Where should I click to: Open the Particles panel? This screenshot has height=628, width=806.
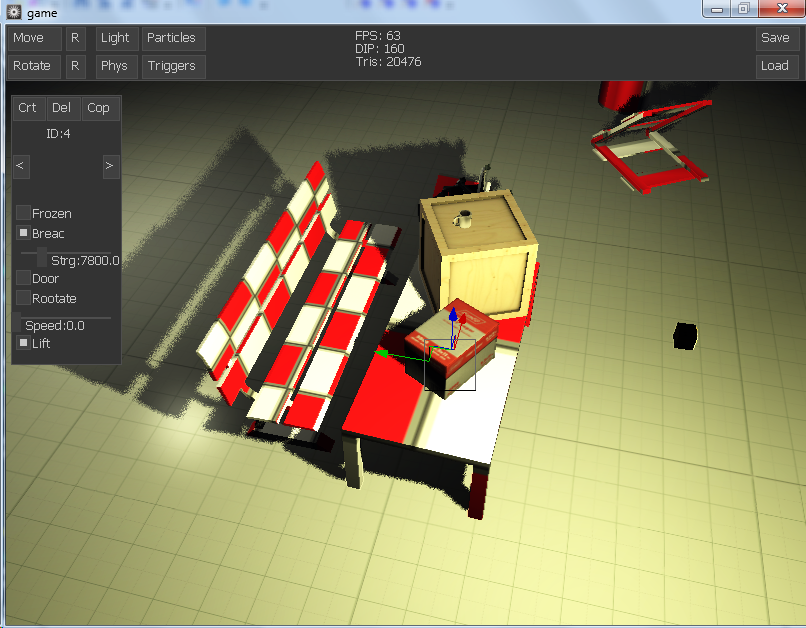tap(172, 39)
